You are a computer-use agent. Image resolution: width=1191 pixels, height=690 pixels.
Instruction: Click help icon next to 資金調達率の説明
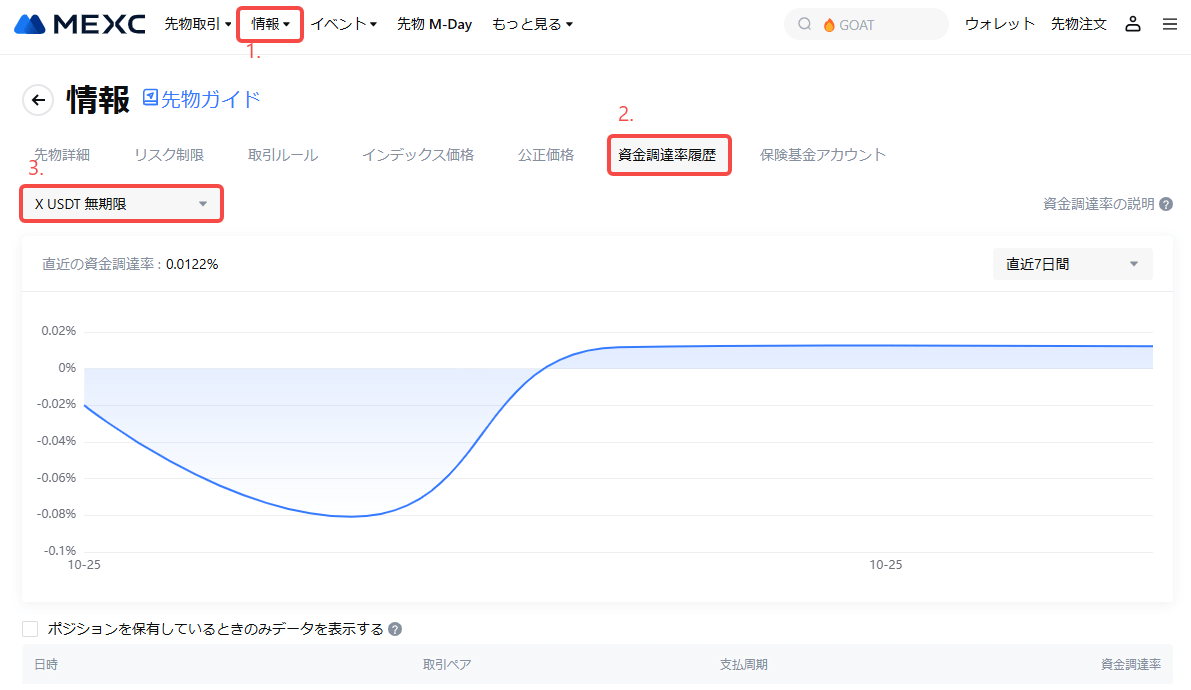(x=1166, y=204)
